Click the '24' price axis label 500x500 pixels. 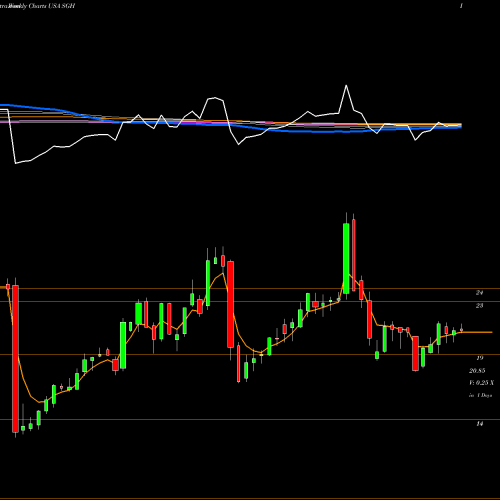click(479, 293)
